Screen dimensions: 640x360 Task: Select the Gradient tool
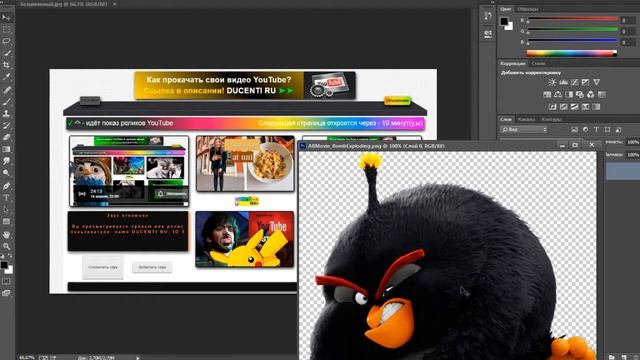6,149
